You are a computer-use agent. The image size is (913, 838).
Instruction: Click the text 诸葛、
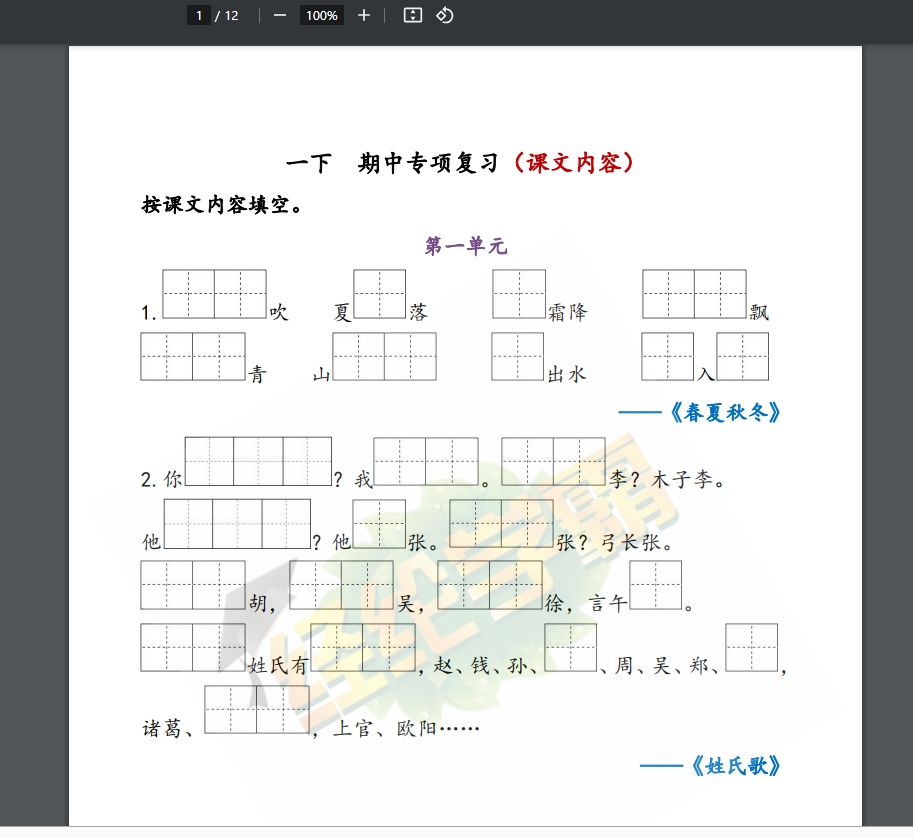click(x=168, y=728)
